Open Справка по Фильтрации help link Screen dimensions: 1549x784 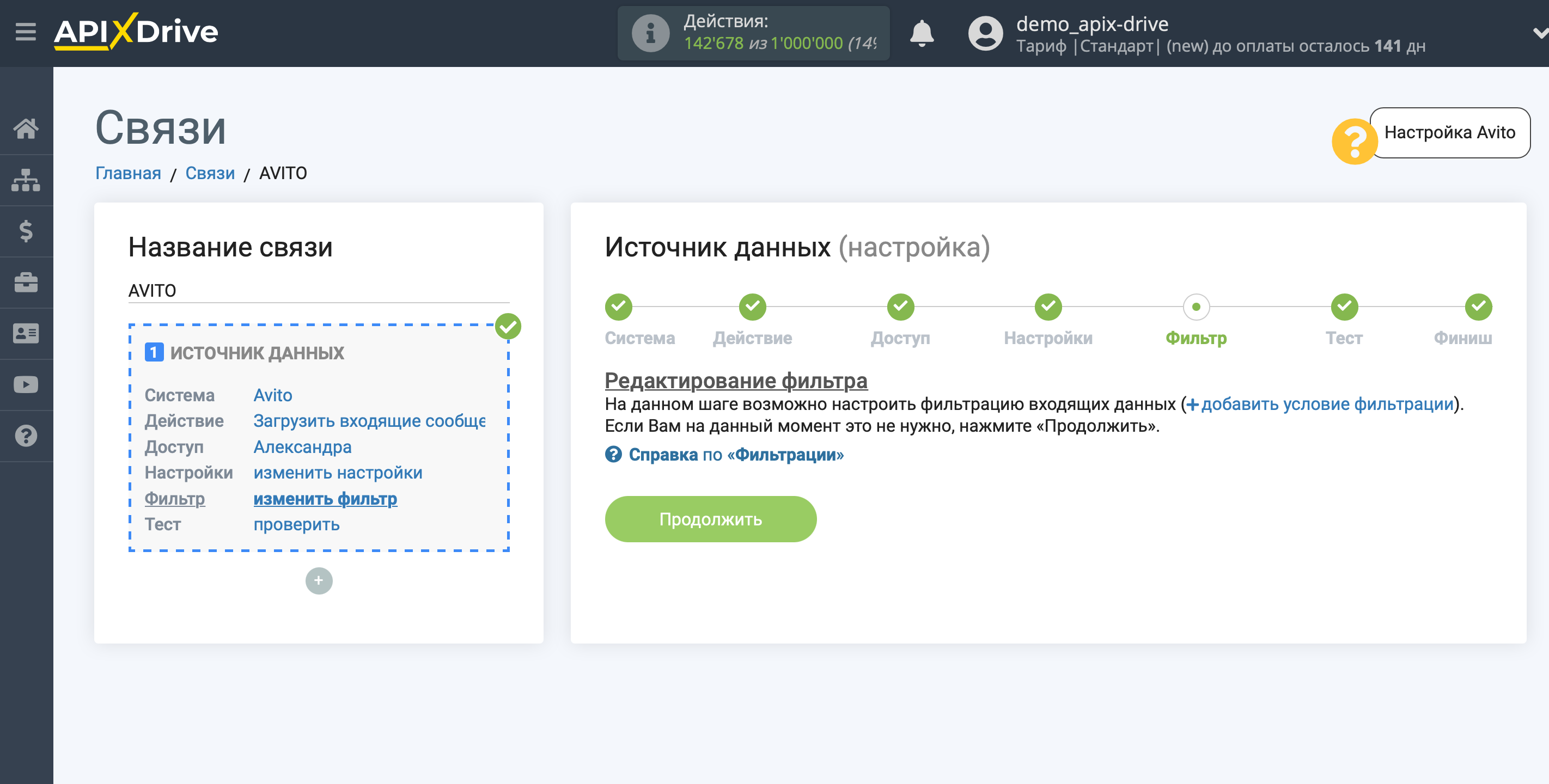pos(736,455)
